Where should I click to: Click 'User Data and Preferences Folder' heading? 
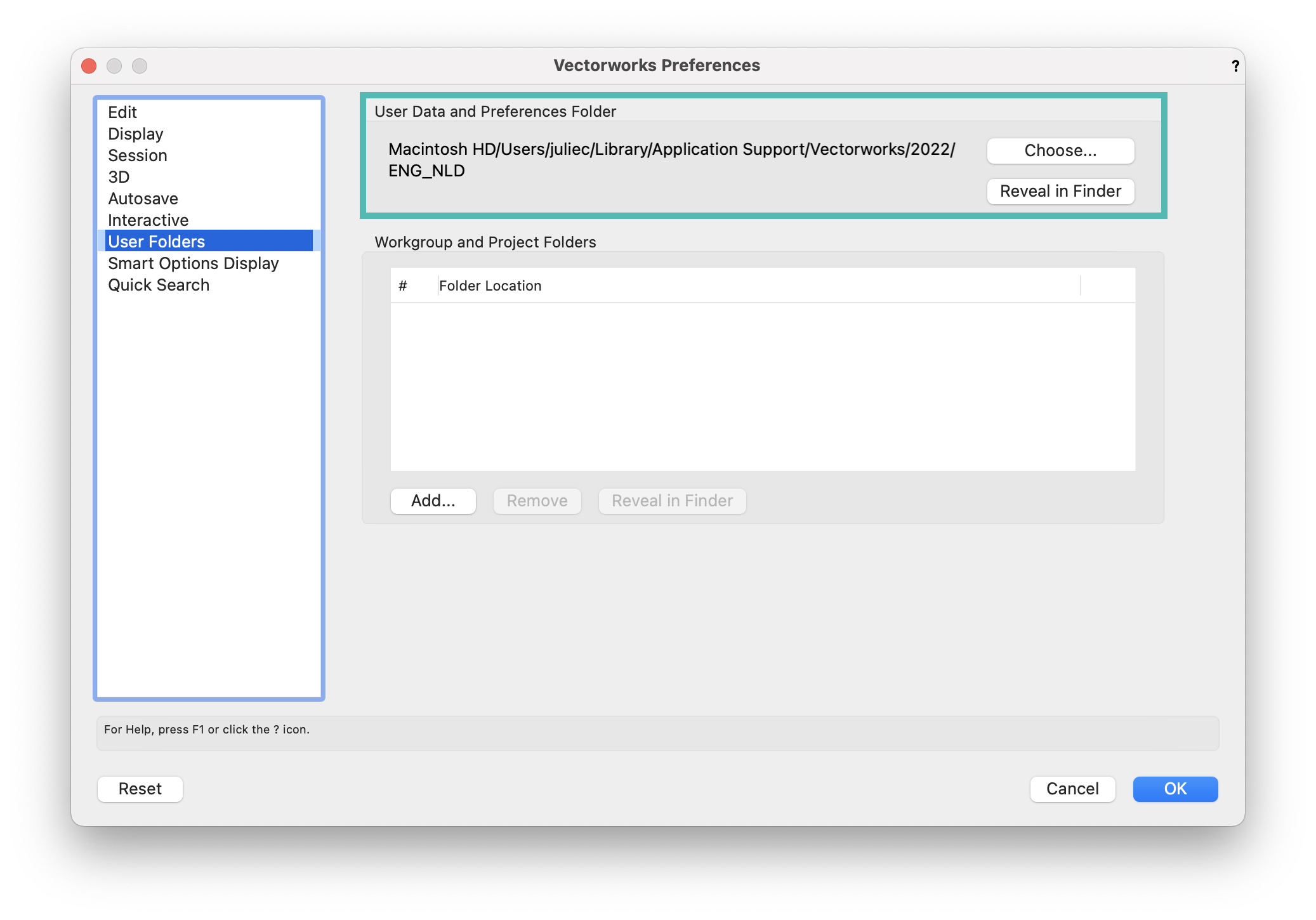496,112
